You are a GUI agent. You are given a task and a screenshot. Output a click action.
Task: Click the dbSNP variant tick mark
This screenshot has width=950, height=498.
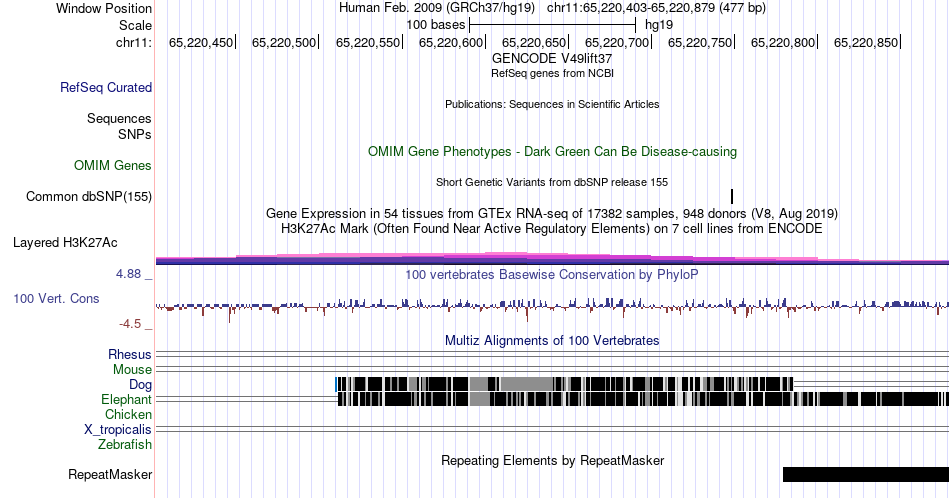click(732, 196)
